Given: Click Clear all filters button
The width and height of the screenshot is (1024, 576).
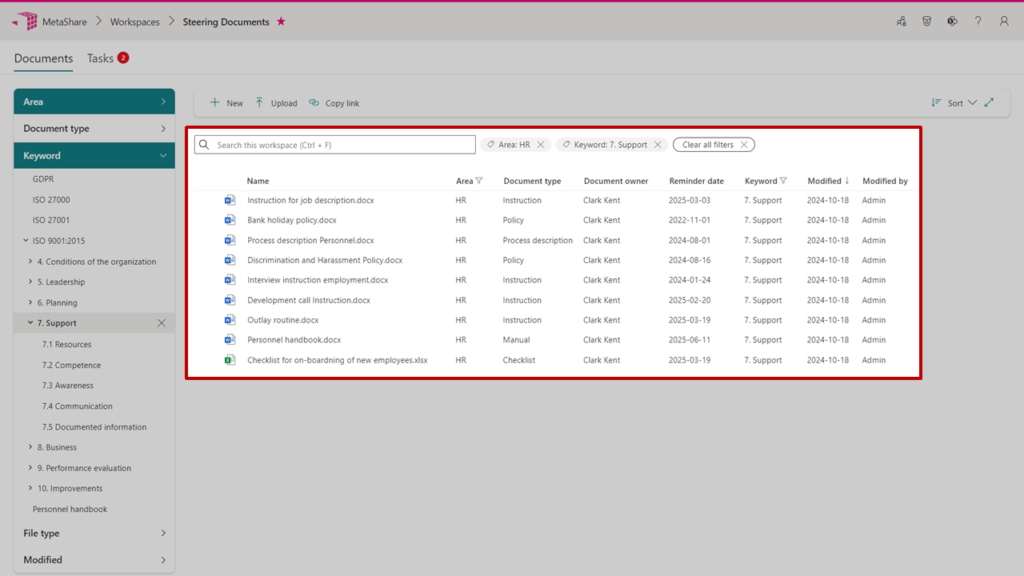Looking at the screenshot, I should click(x=713, y=145).
